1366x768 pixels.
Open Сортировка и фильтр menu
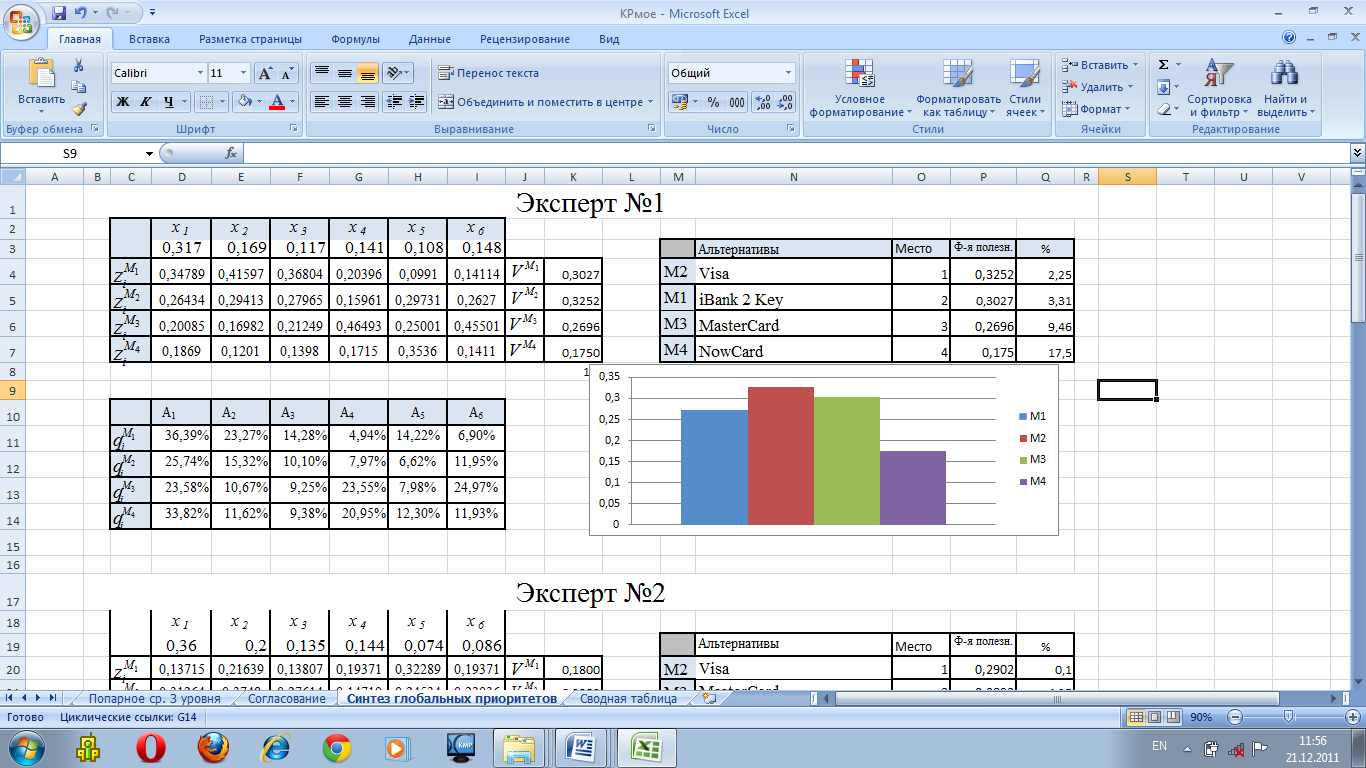click(x=1219, y=89)
